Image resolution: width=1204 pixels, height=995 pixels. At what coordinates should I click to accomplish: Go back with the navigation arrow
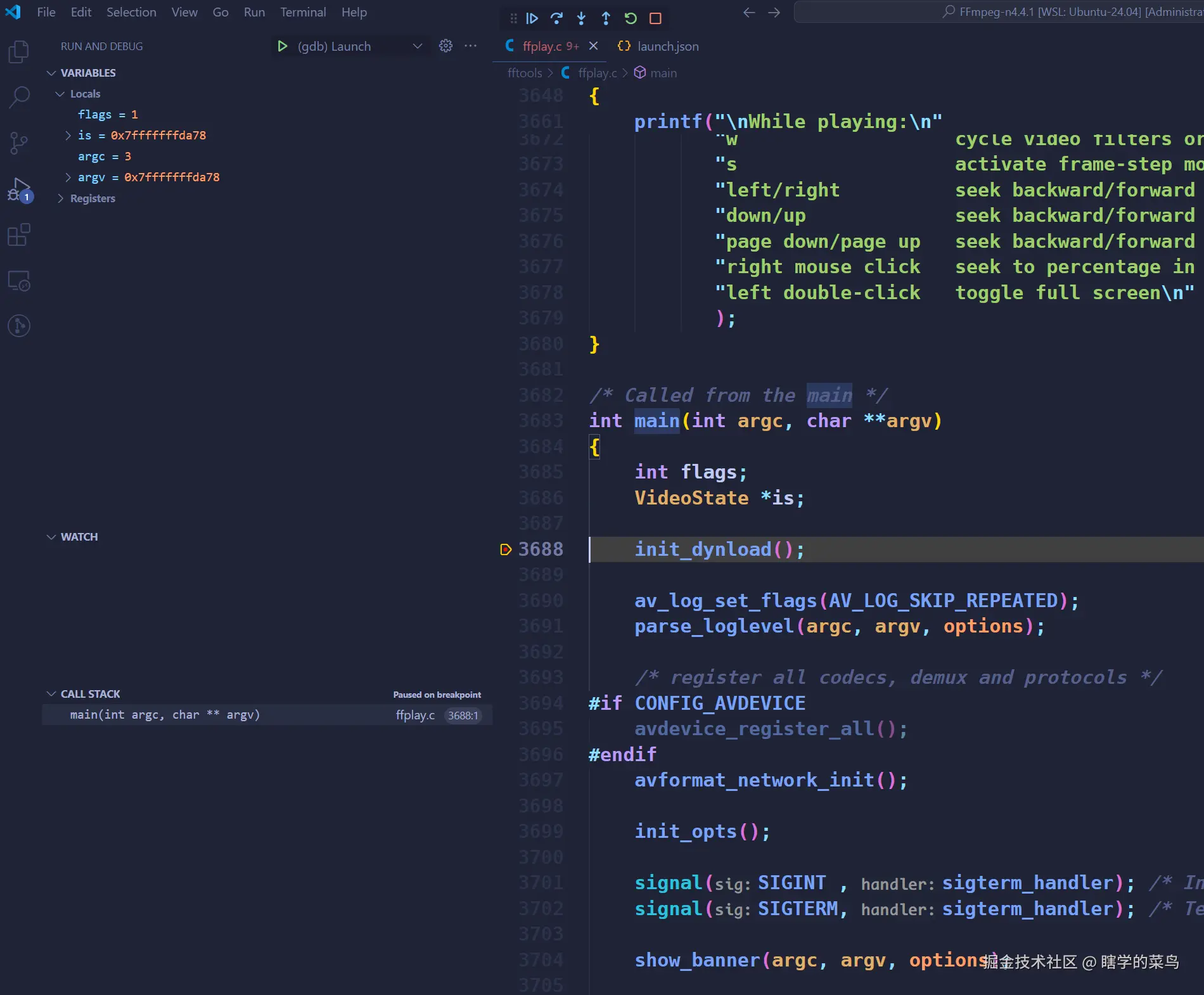coord(749,13)
